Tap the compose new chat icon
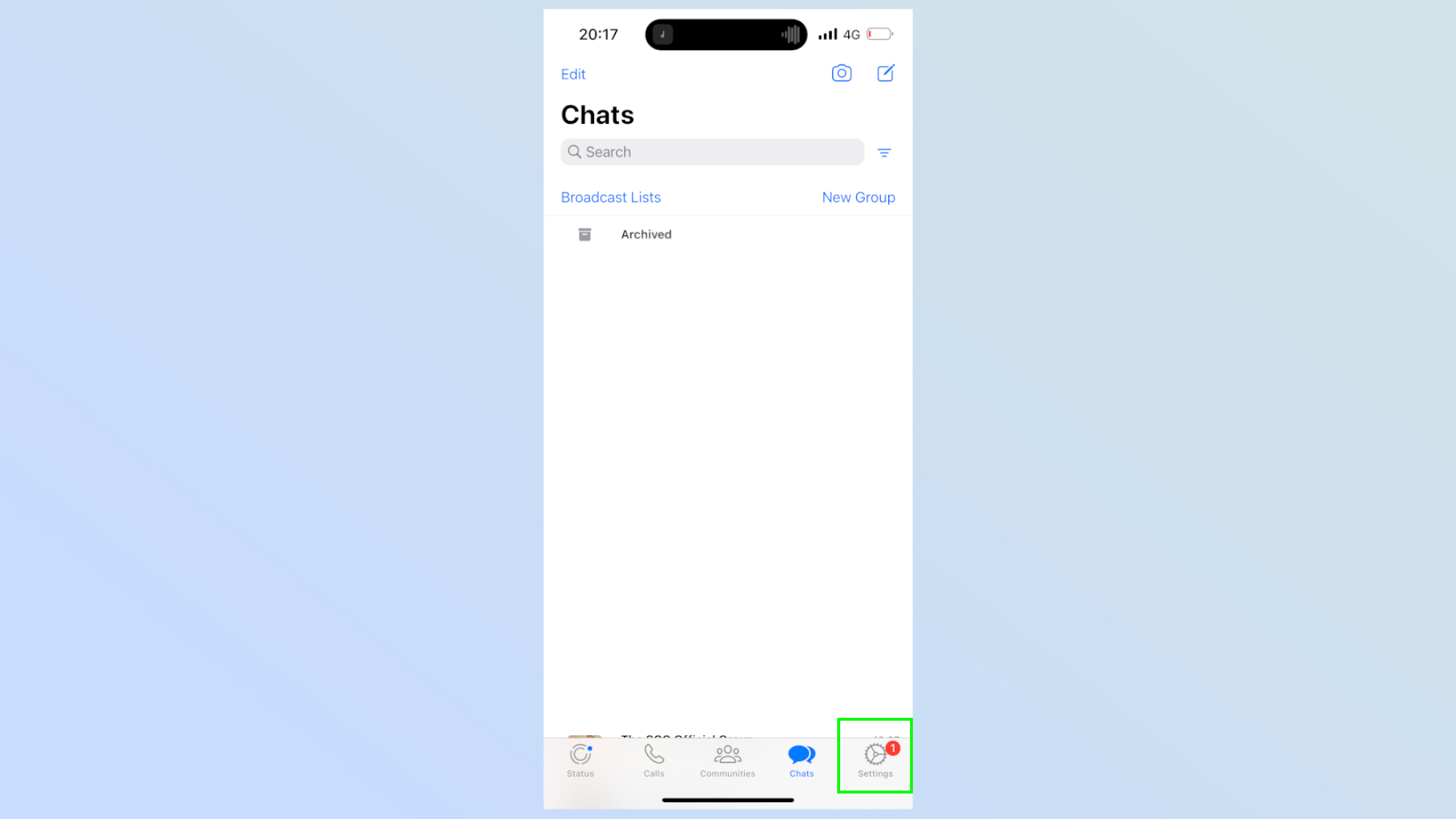This screenshot has width=1456, height=819. click(885, 73)
